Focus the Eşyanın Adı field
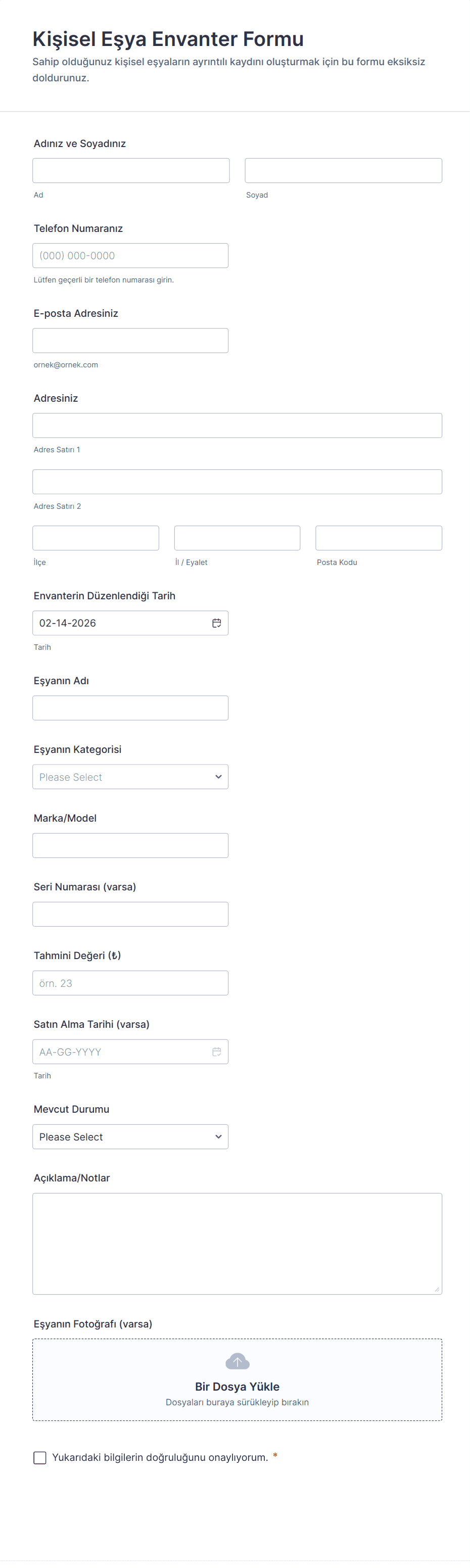 (130, 708)
